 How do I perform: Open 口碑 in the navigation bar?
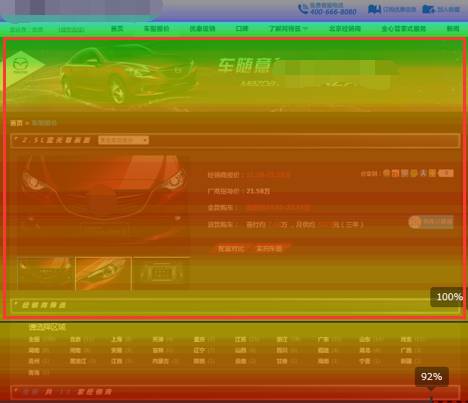pos(242,29)
